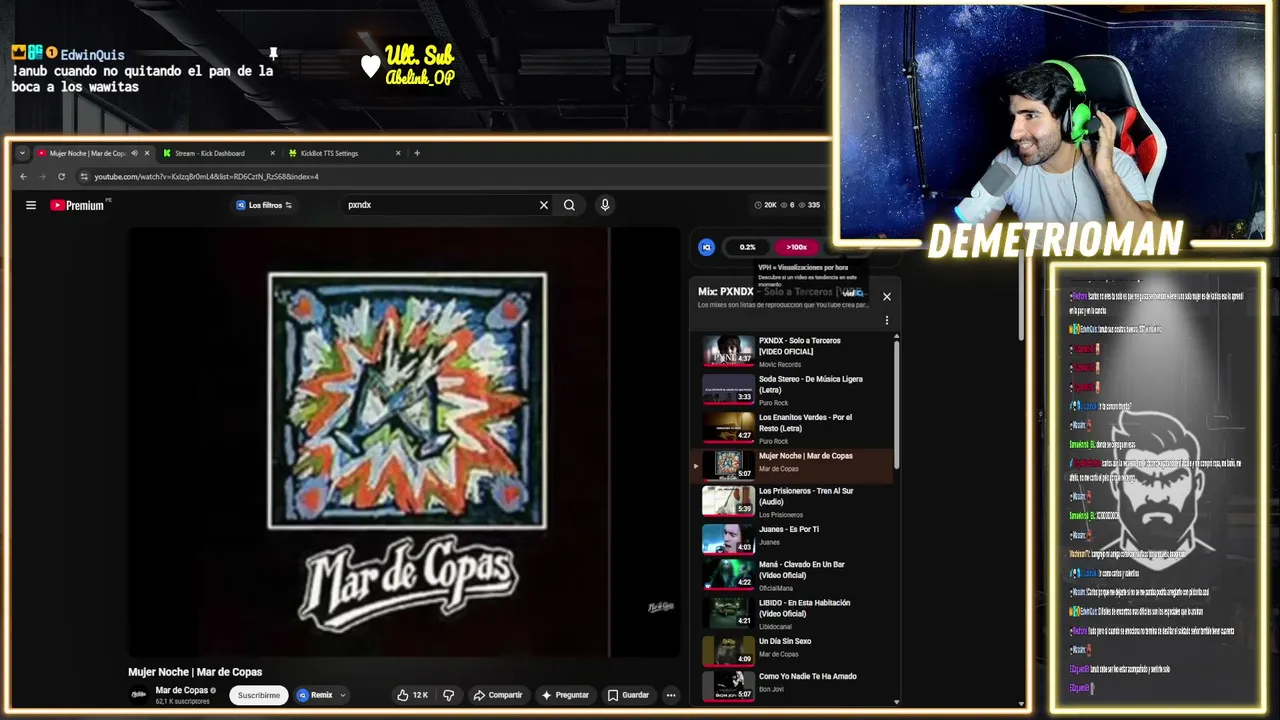Go to YouTube Premium home logo
The width and height of the screenshot is (1280, 720).
click(x=78, y=205)
